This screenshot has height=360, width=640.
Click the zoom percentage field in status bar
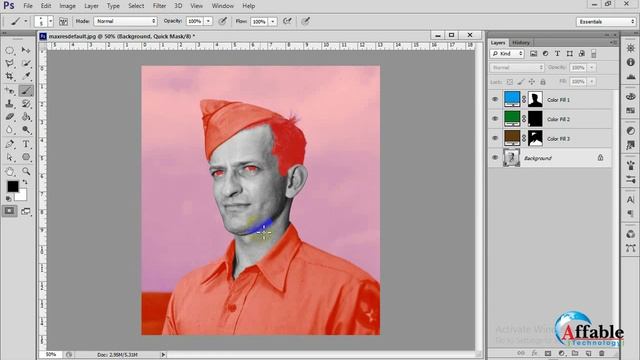point(51,354)
